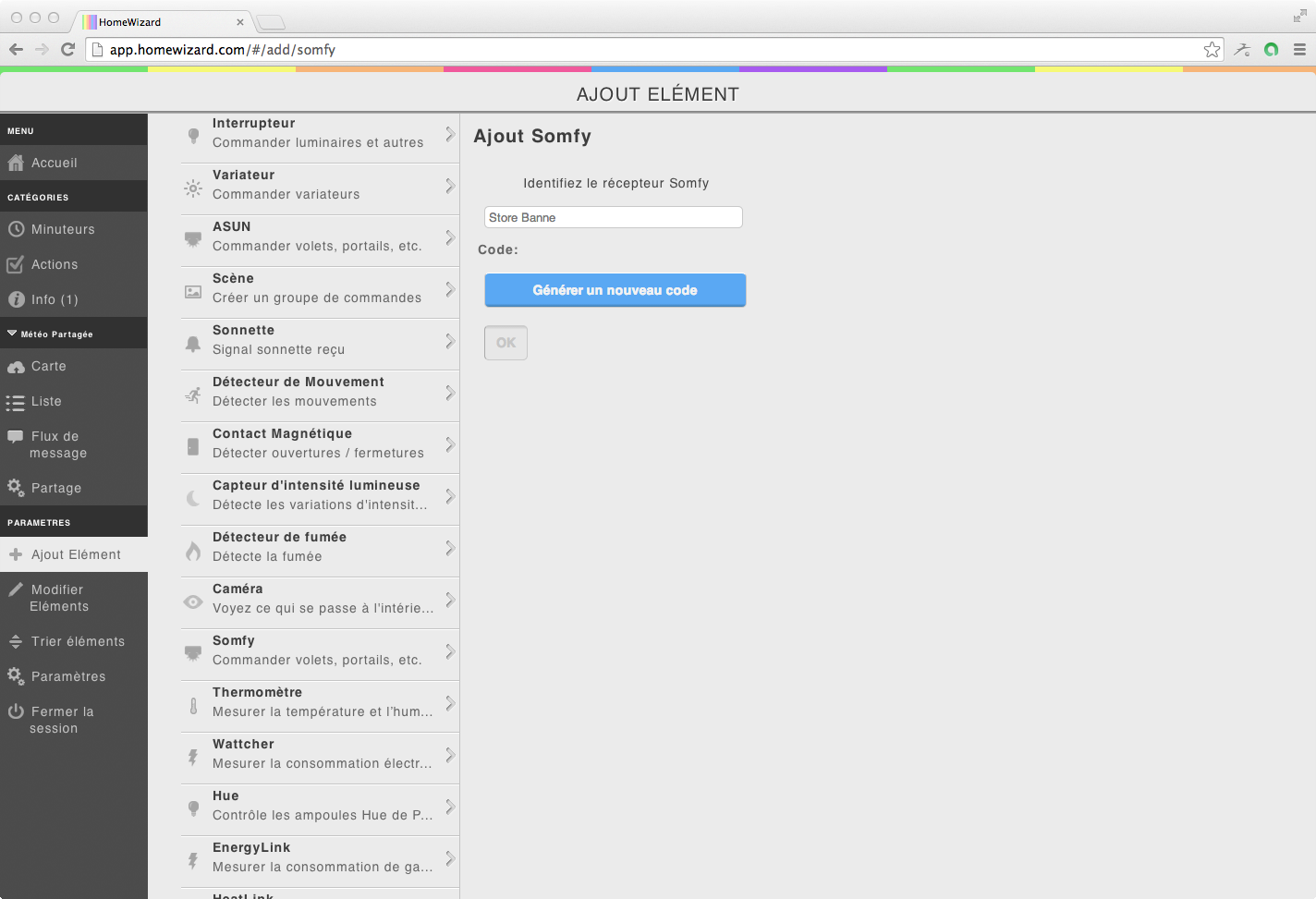
Task: Click the Wattcher lightning icon
Action: (193, 757)
